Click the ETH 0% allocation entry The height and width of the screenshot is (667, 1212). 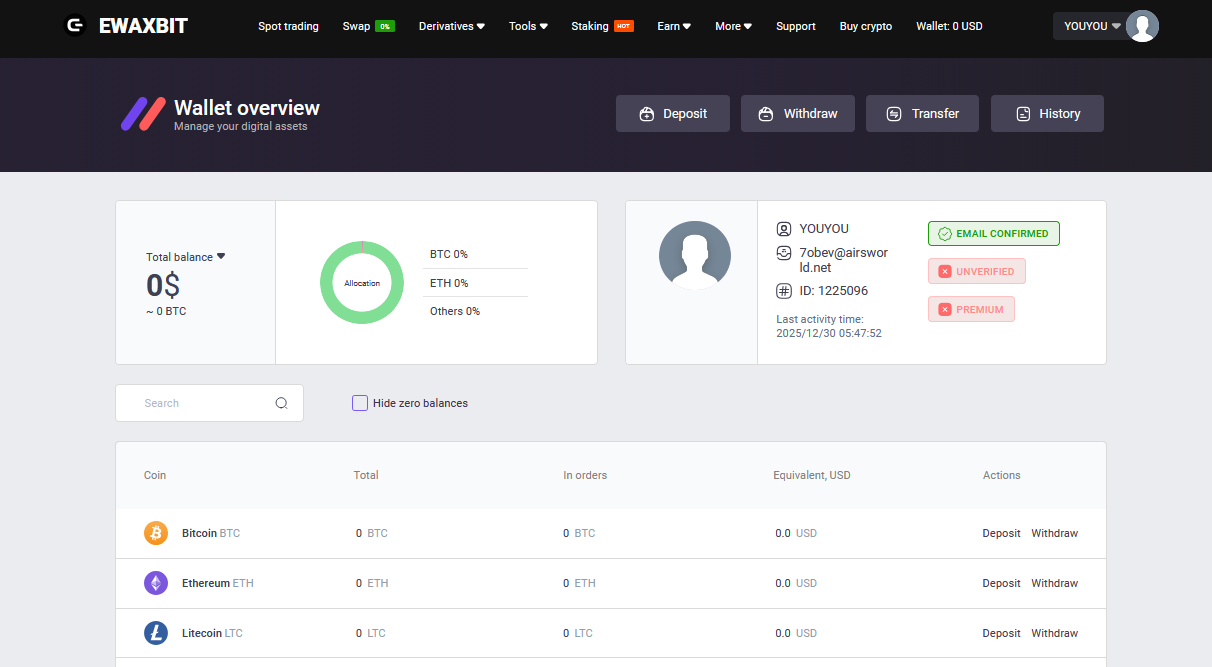(449, 283)
